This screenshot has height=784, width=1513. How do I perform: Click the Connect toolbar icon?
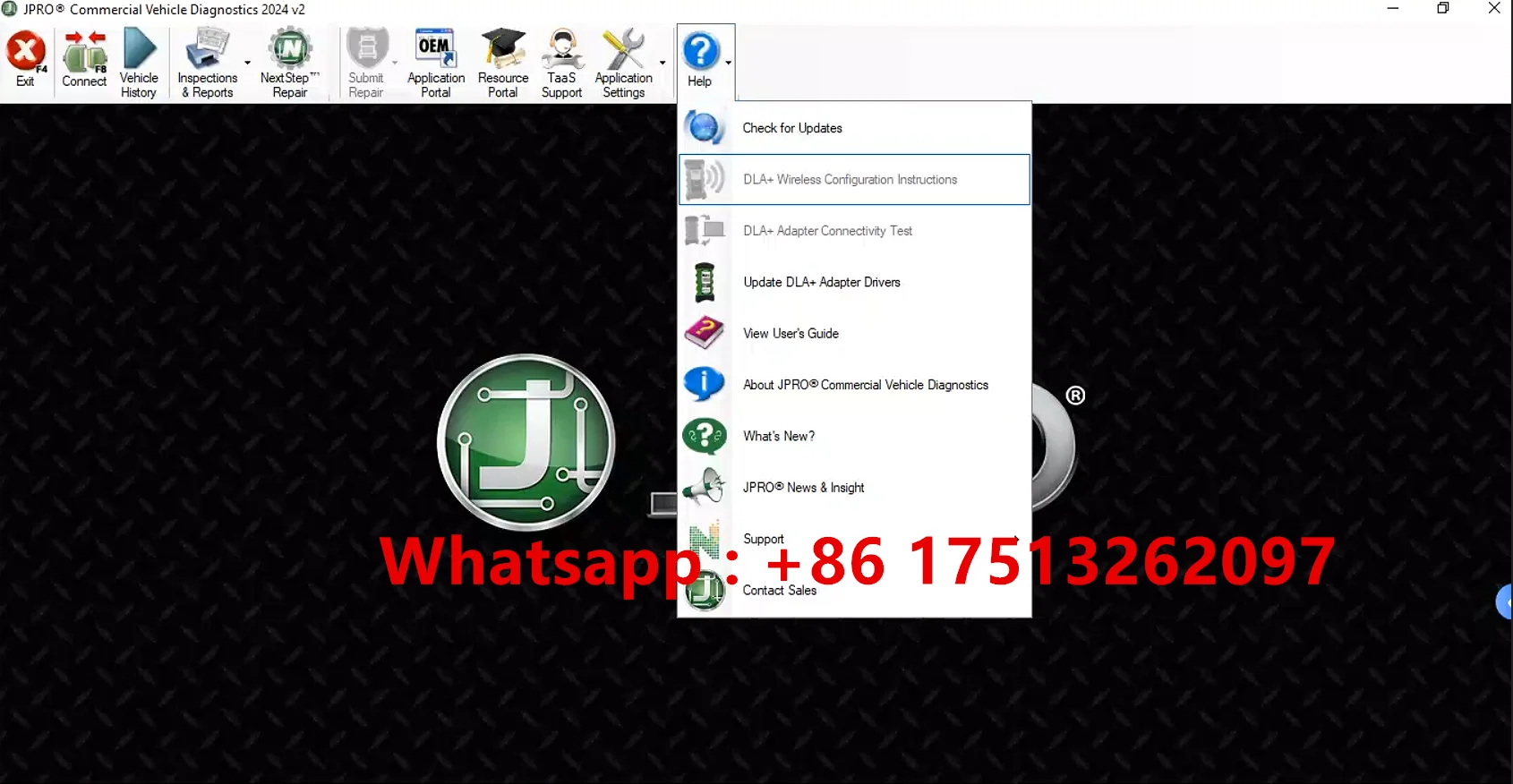(85, 52)
